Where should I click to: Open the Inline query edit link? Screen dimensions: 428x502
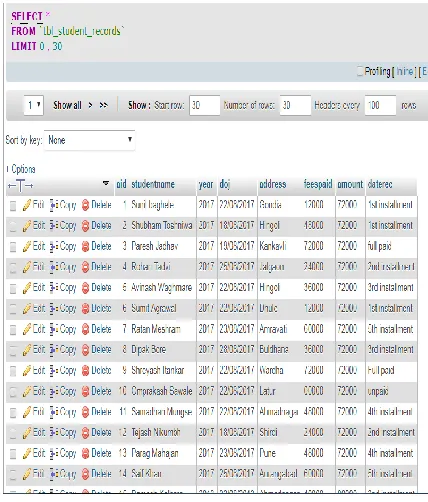pyautogui.click(x=405, y=71)
